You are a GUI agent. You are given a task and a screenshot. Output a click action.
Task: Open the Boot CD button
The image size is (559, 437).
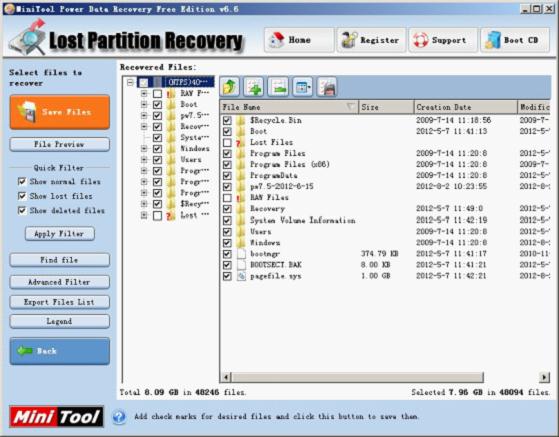tap(515, 40)
